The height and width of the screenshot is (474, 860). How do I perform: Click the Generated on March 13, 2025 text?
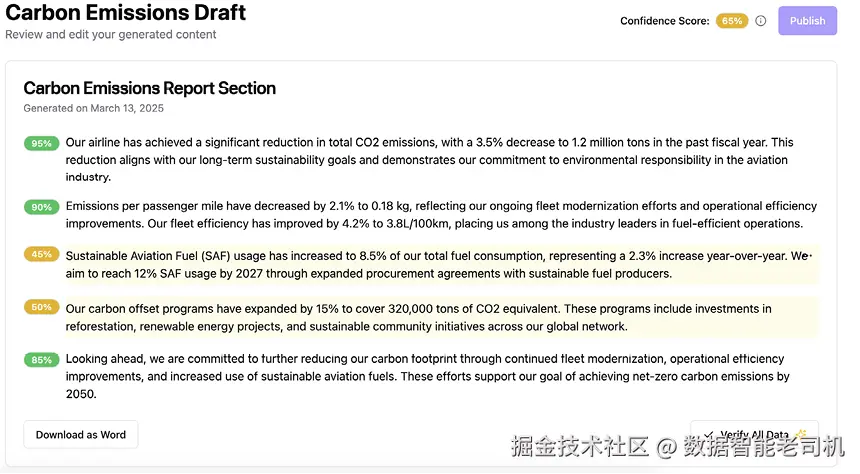tap(93, 108)
